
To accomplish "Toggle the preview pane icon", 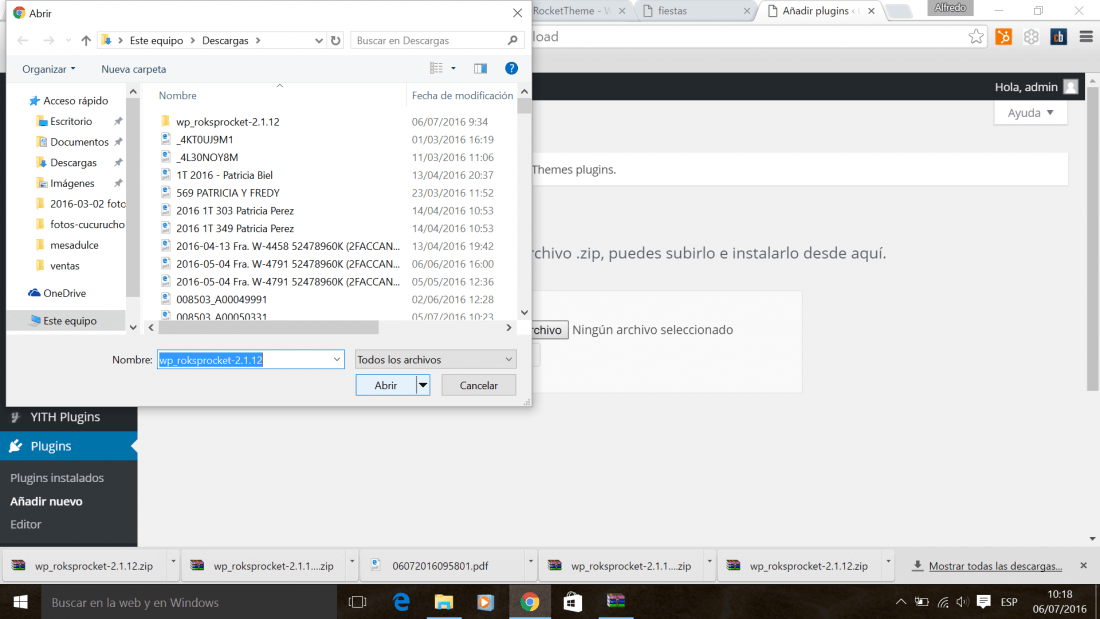I will point(480,69).
